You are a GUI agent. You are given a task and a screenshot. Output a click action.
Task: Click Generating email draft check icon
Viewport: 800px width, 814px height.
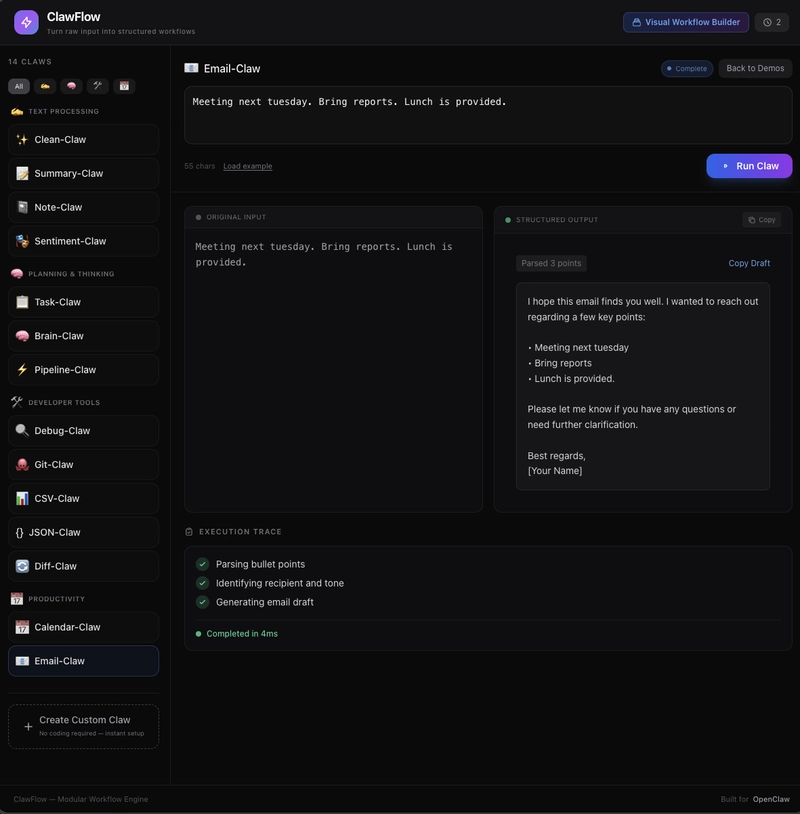click(x=202, y=602)
